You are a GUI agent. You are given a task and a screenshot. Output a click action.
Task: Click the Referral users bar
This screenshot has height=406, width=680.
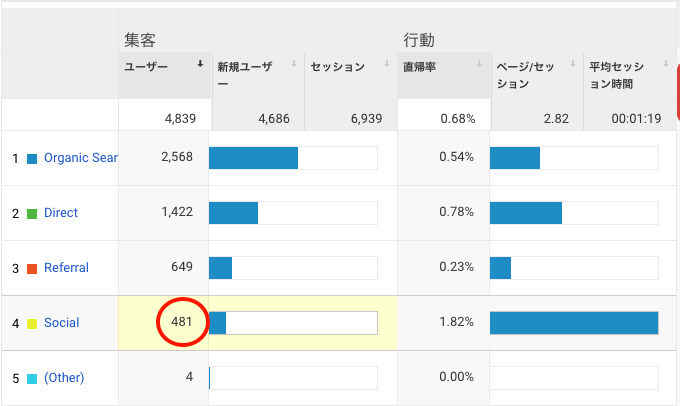click(220, 268)
